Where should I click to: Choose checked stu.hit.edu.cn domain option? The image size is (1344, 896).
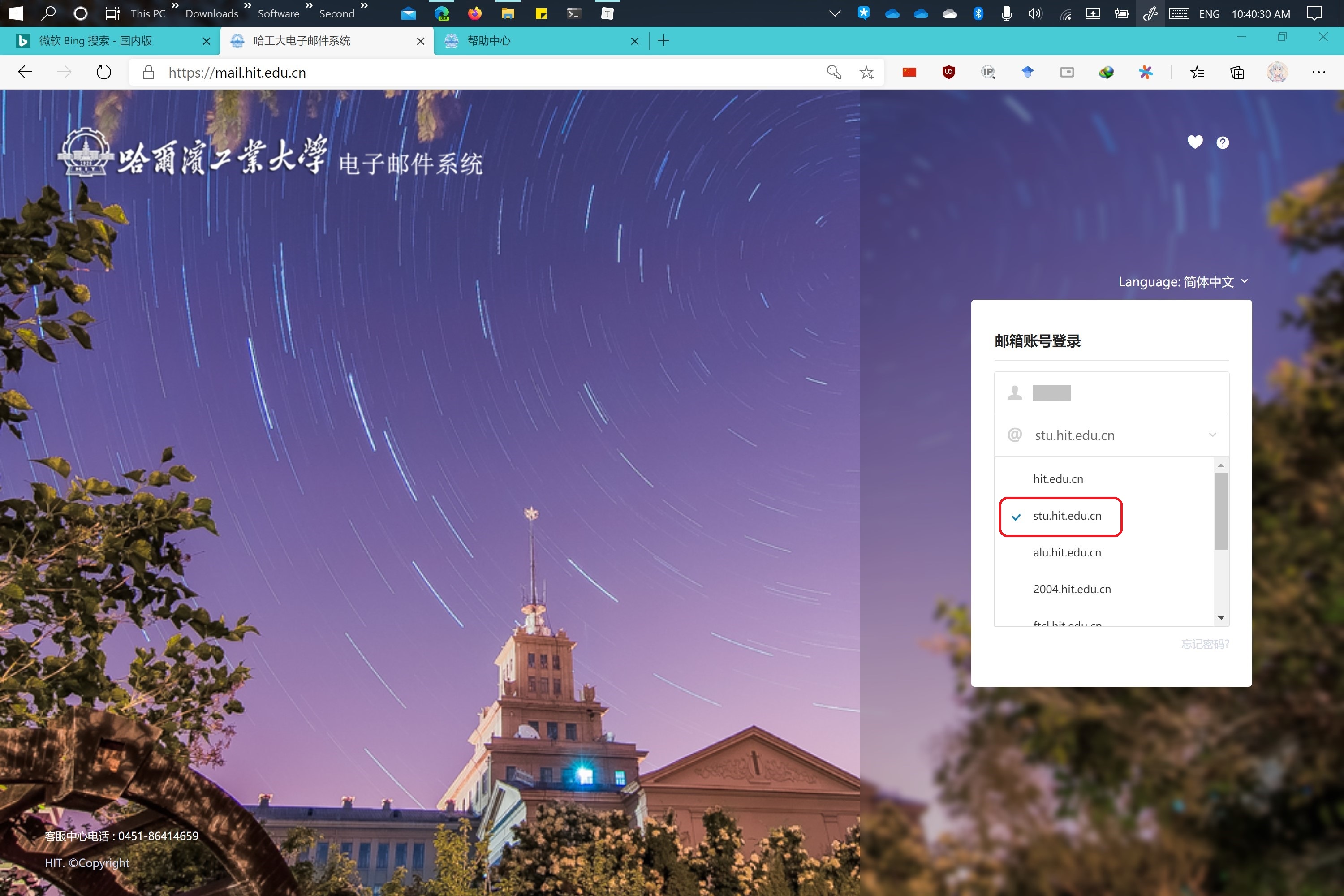tap(1104, 516)
